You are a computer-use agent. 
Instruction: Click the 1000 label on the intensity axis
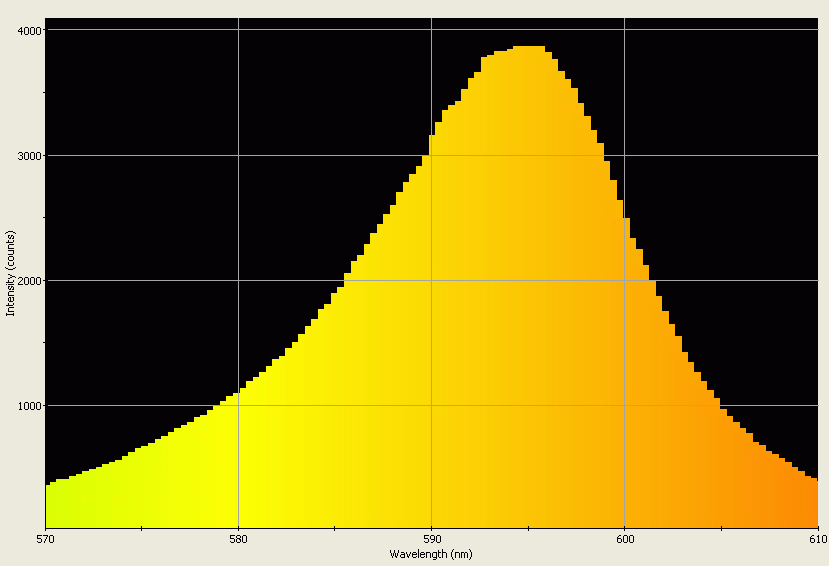pos(29,406)
